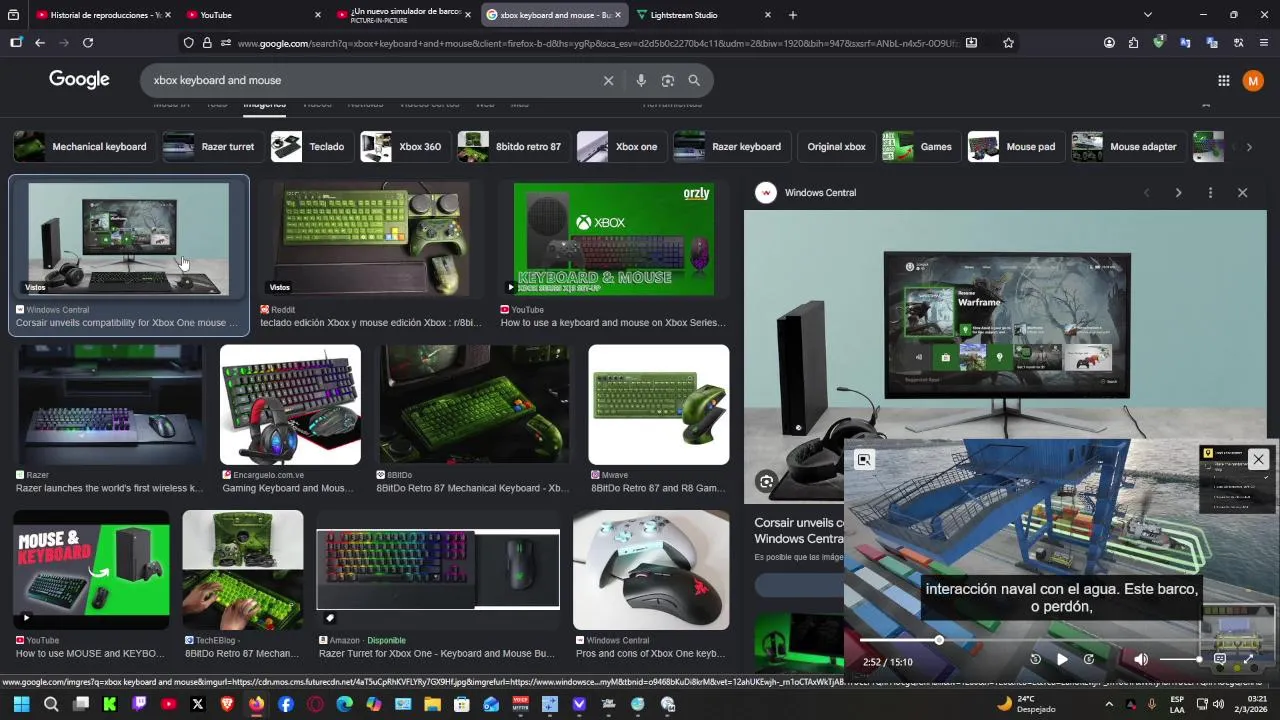Toggle fullscreen of picture-in-picture video
This screenshot has width=1280, height=720.
click(x=1248, y=660)
